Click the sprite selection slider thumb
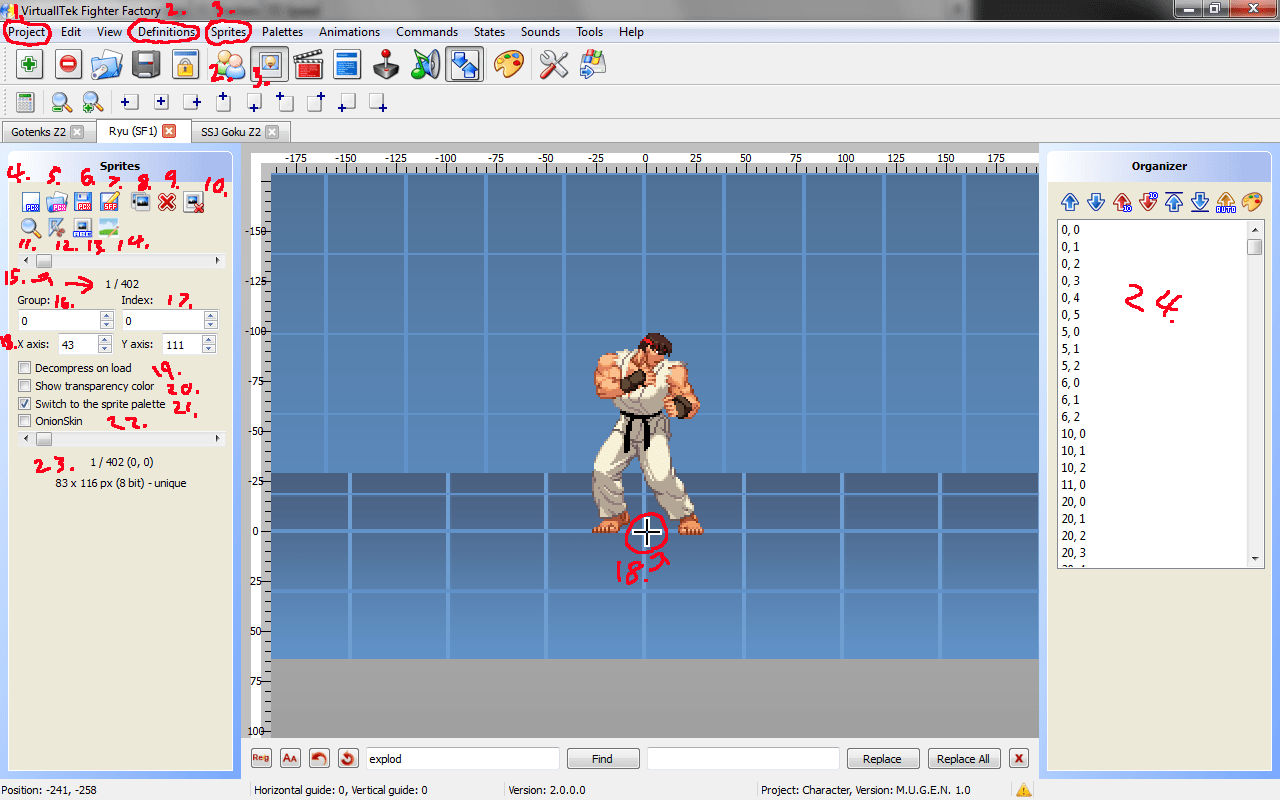The width and height of the screenshot is (1280, 800). click(44, 260)
